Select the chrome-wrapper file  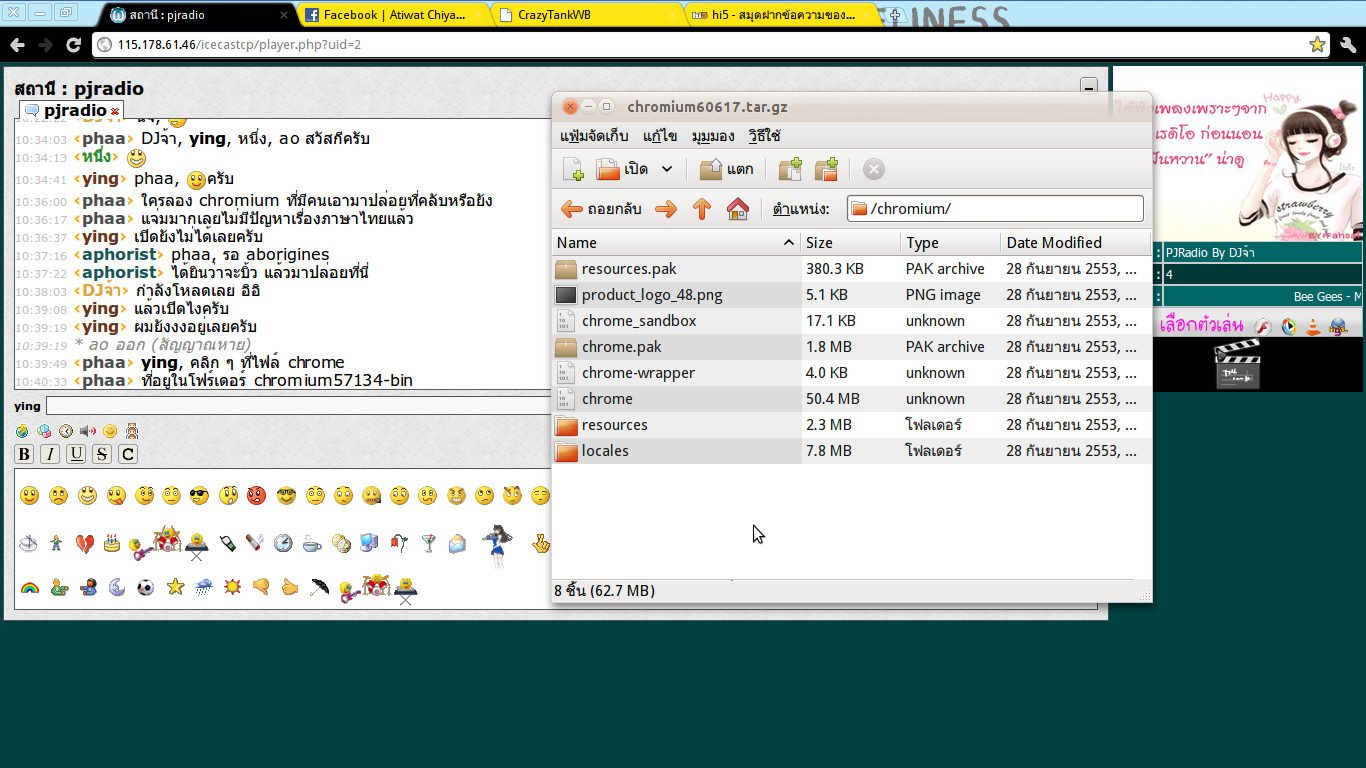pos(852,373)
